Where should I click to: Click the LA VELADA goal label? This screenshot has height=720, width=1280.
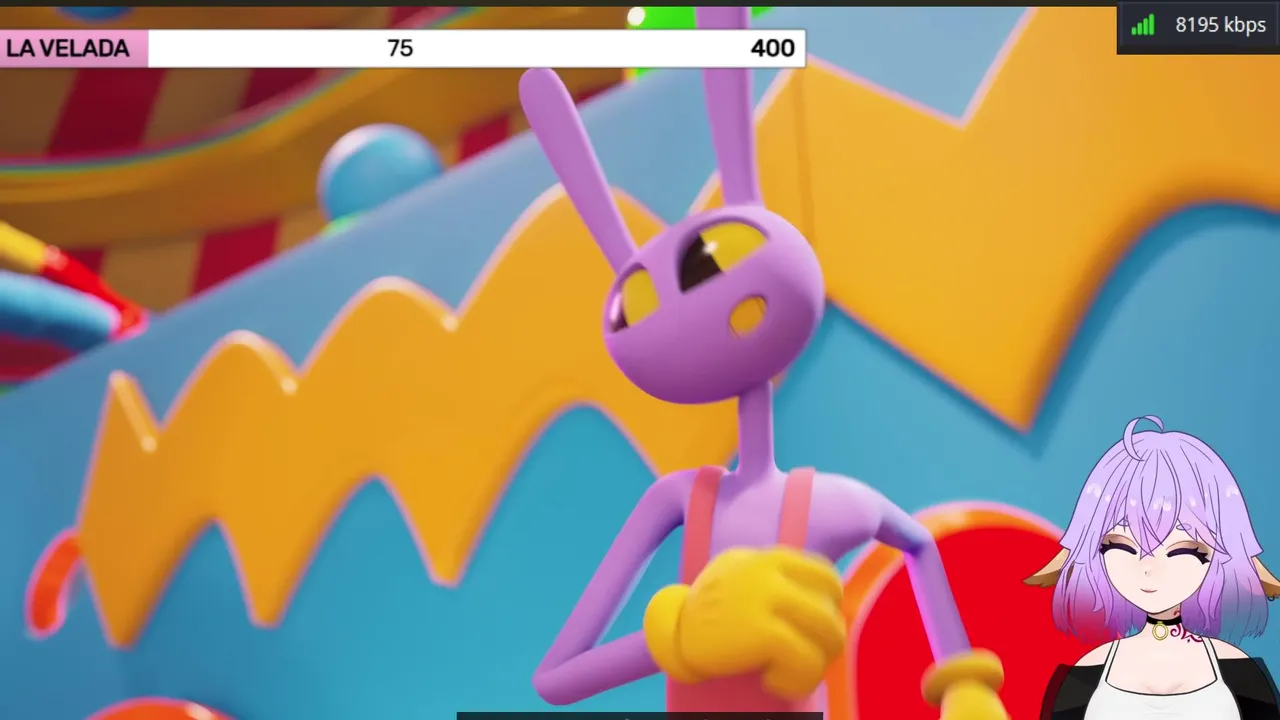coord(67,48)
